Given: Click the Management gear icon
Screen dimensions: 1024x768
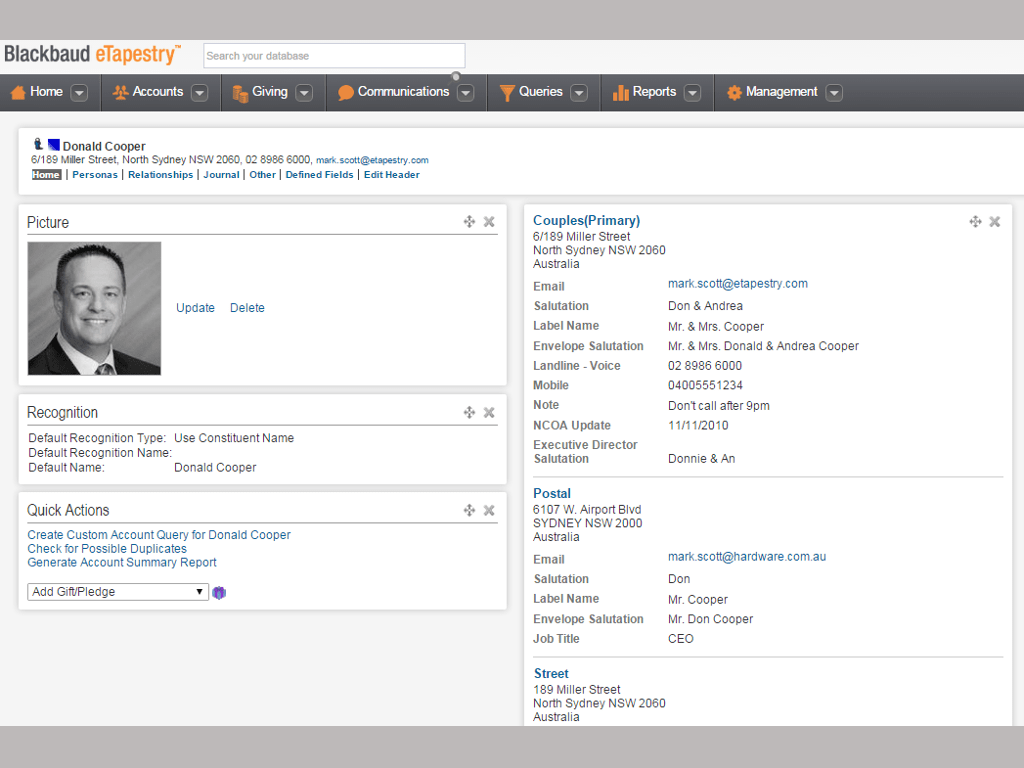Looking at the screenshot, I should pos(734,92).
